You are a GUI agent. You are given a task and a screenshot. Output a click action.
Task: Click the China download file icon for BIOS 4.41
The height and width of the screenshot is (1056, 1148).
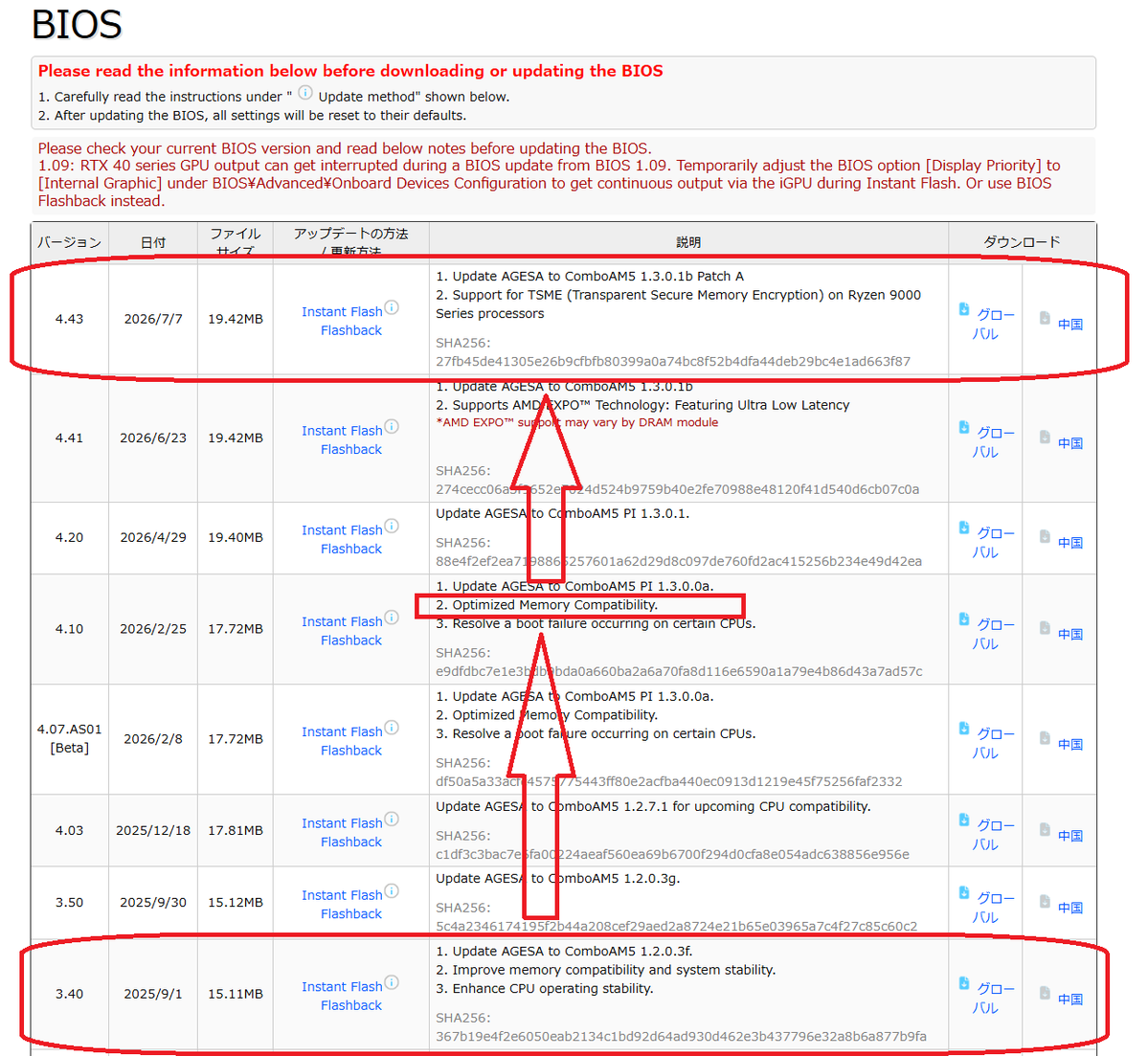pos(1045,438)
